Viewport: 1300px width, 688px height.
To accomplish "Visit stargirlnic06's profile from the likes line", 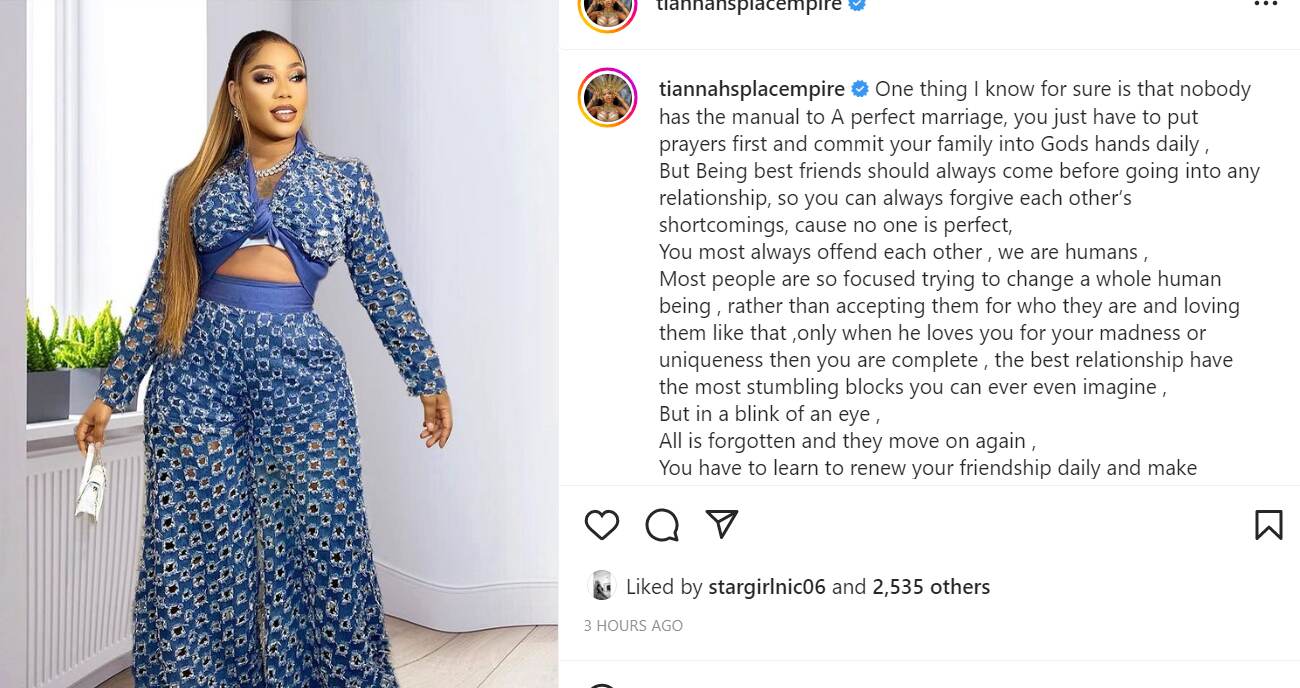I will [766, 587].
